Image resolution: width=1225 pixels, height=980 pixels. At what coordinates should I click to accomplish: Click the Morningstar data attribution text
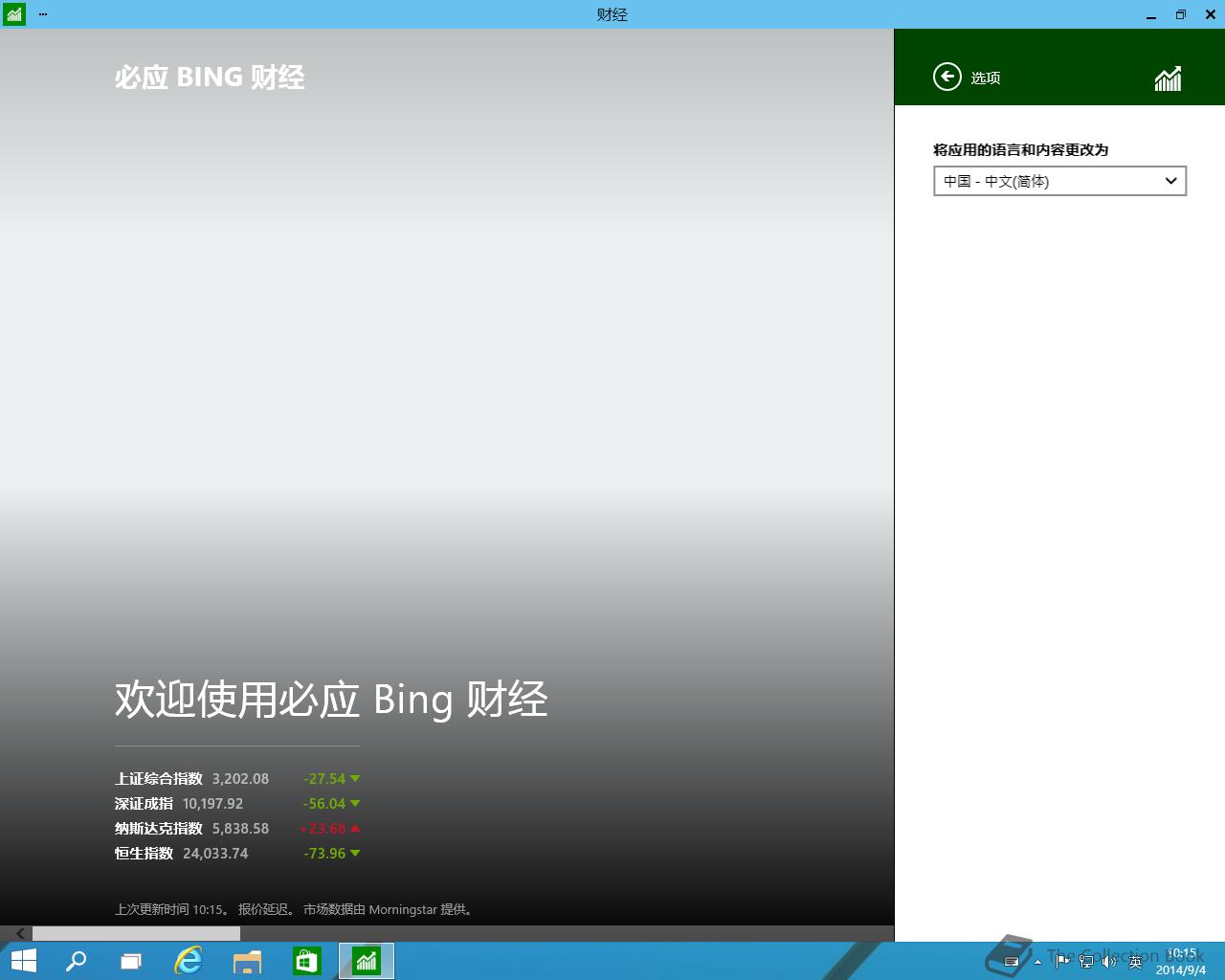(x=389, y=909)
